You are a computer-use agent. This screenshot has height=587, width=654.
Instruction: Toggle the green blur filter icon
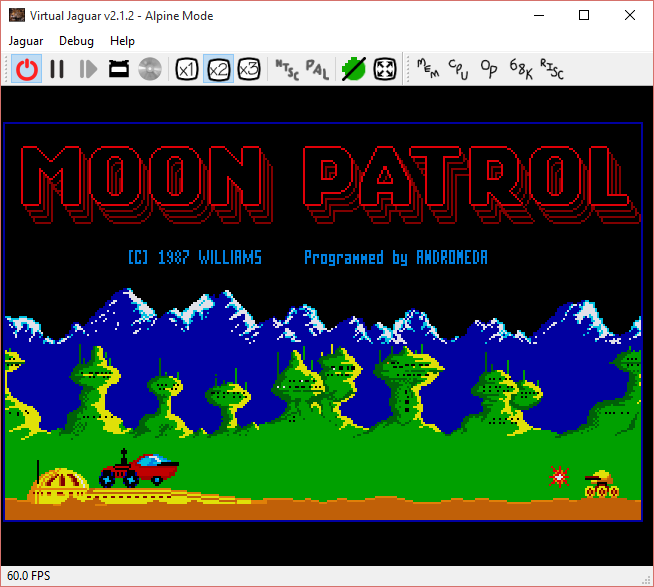353,69
